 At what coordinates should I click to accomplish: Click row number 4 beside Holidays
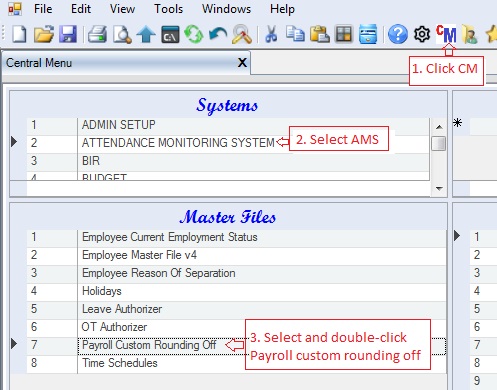[34, 291]
